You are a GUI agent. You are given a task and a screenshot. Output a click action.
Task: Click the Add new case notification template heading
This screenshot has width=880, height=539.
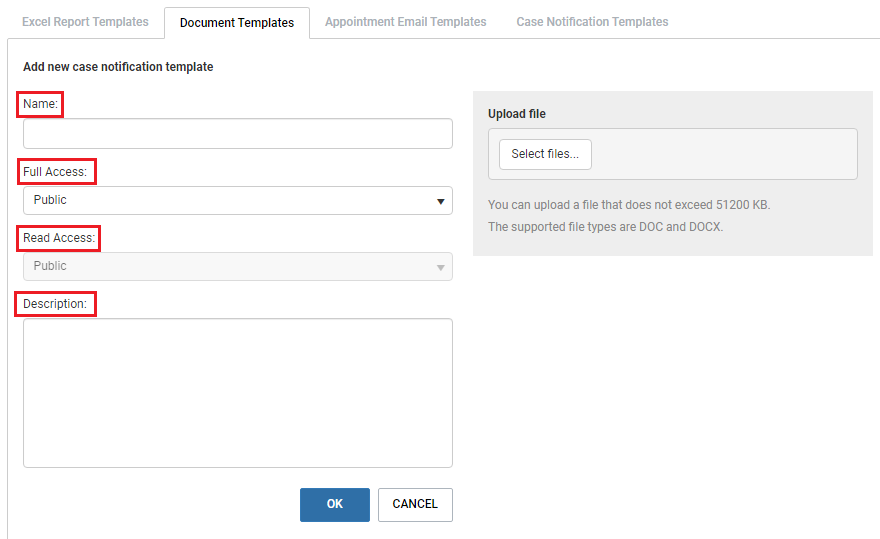click(x=118, y=67)
